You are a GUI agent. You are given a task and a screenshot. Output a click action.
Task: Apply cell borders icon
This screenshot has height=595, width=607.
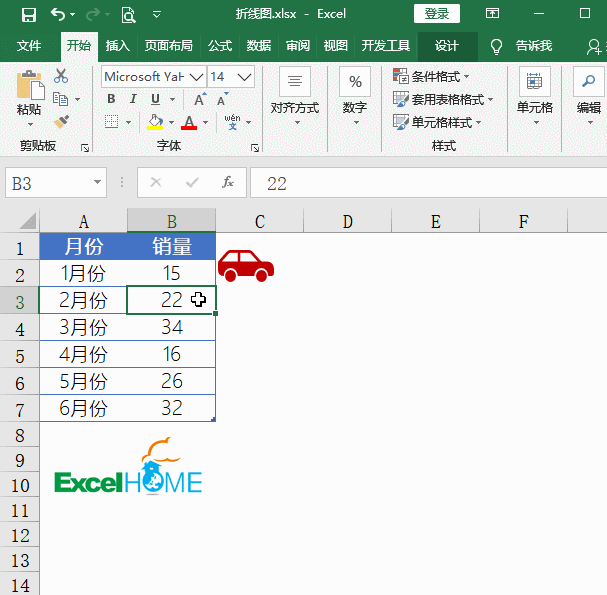(111, 122)
